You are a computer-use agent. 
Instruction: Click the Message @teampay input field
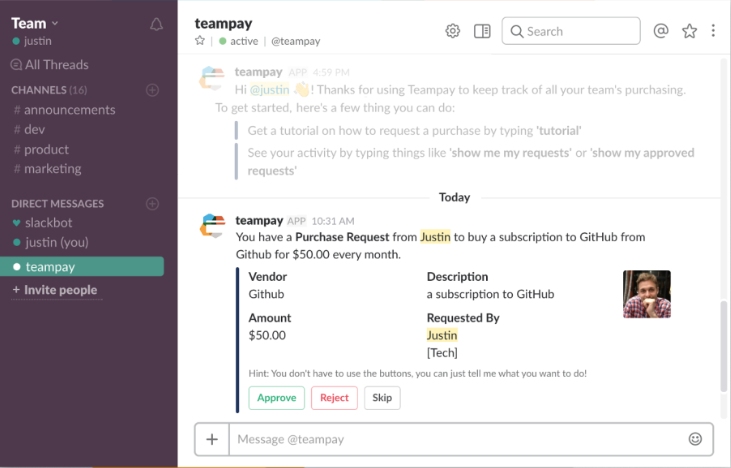coord(456,439)
